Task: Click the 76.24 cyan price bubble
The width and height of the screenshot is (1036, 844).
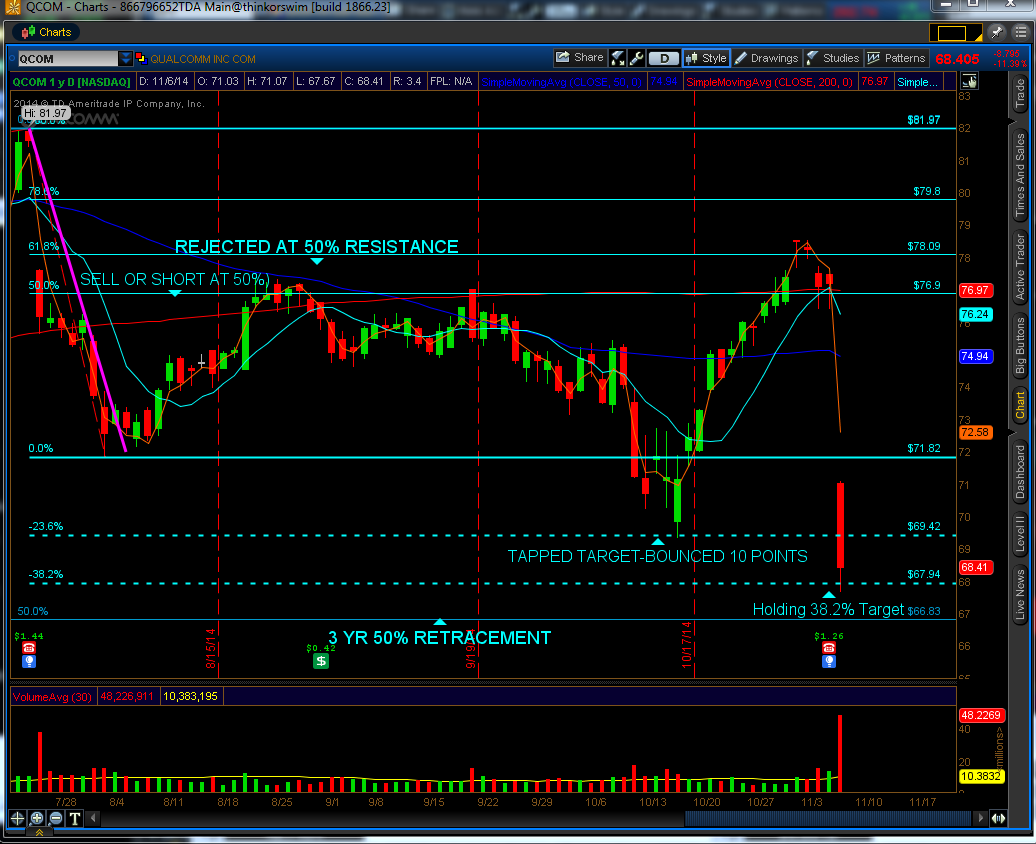Action: pyautogui.click(x=975, y=315)
